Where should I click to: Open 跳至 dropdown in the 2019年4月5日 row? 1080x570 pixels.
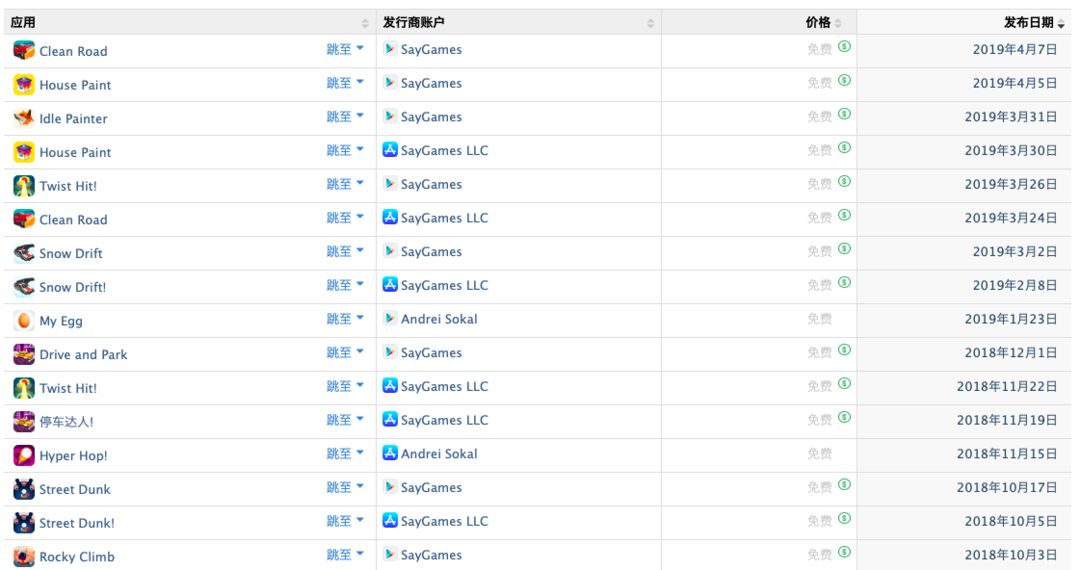coord(345,83)
